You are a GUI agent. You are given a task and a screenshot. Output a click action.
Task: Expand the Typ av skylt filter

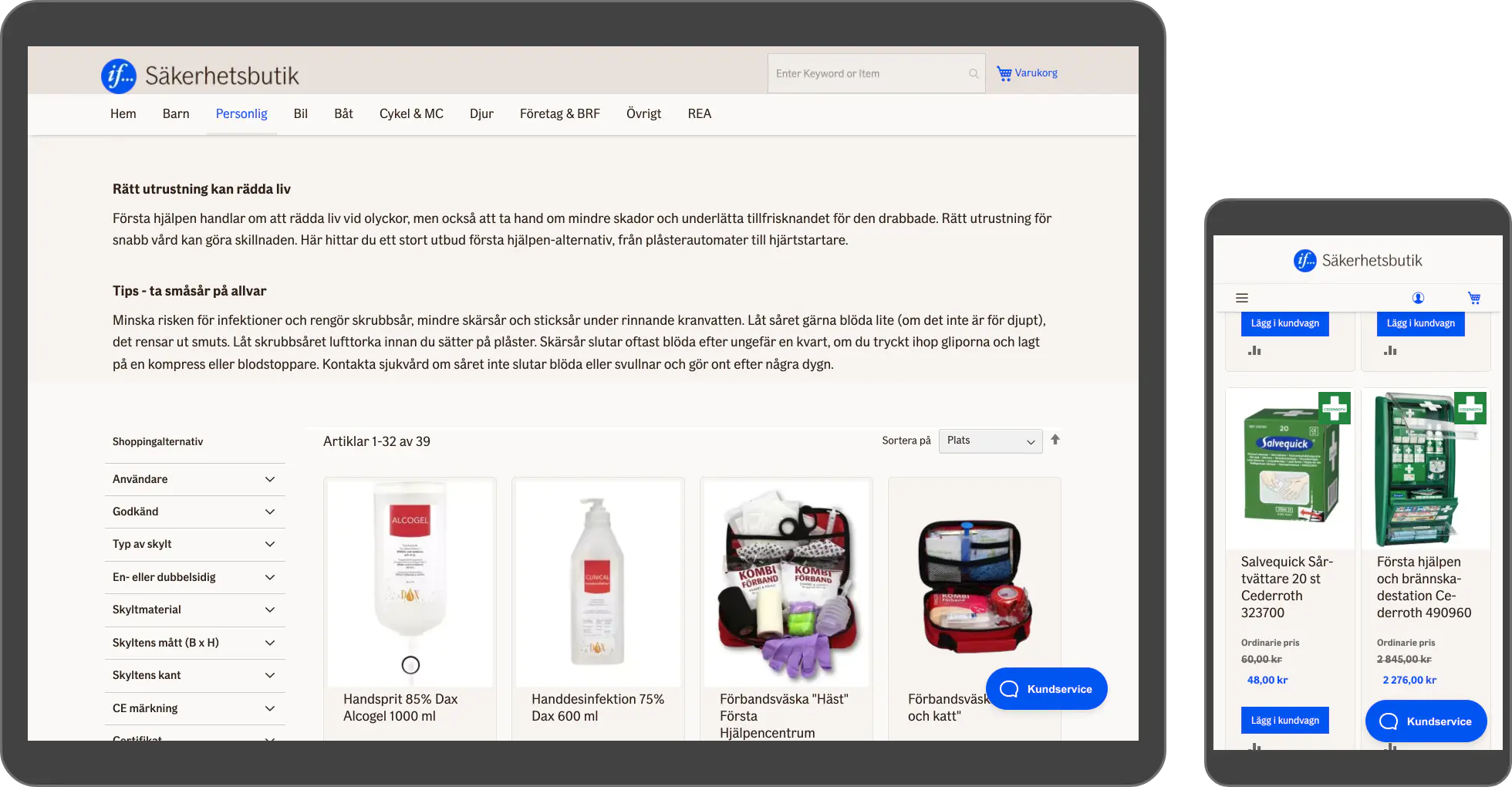click(x=194, y=544)
